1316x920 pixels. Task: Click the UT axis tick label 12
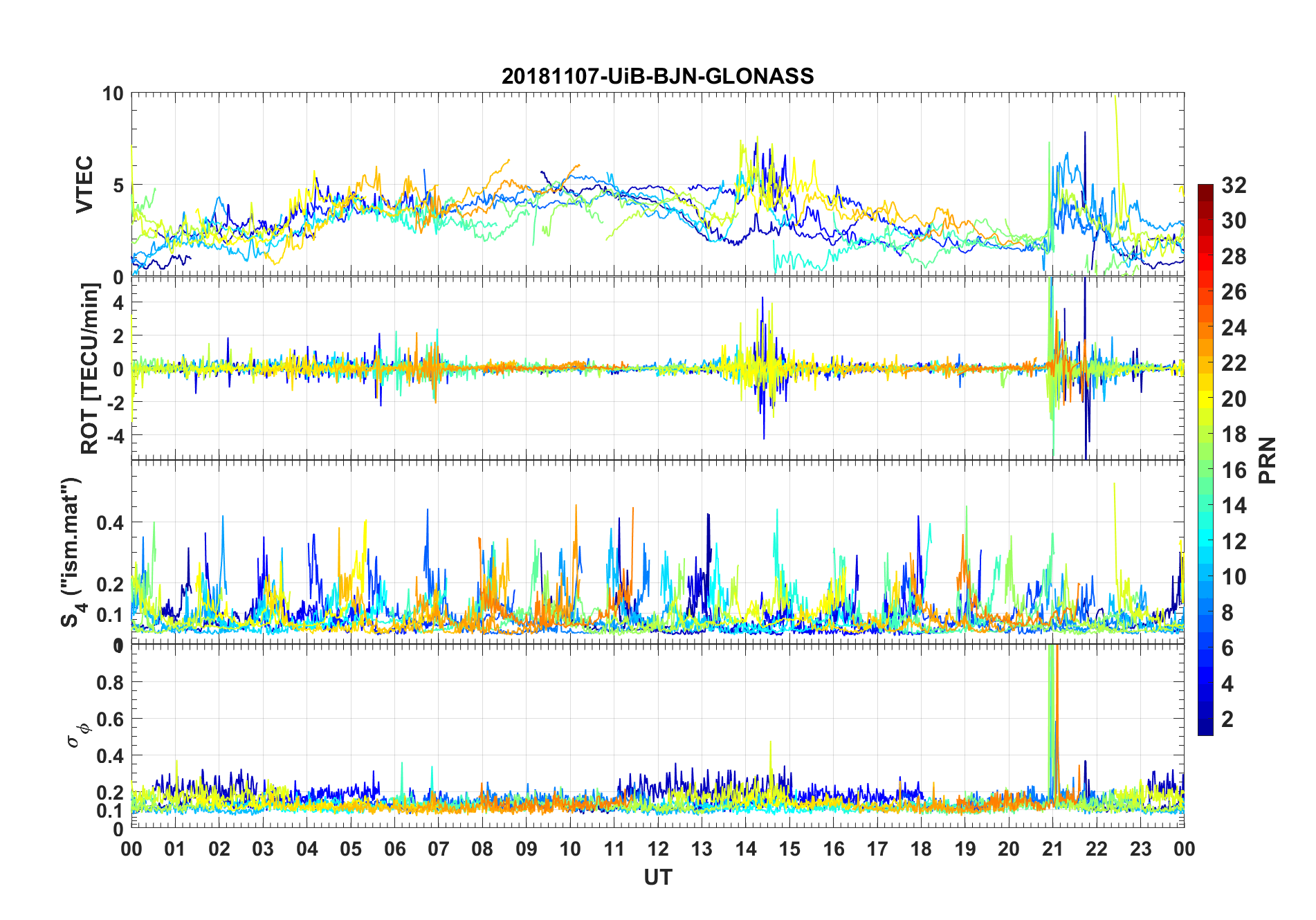(658, 849)
